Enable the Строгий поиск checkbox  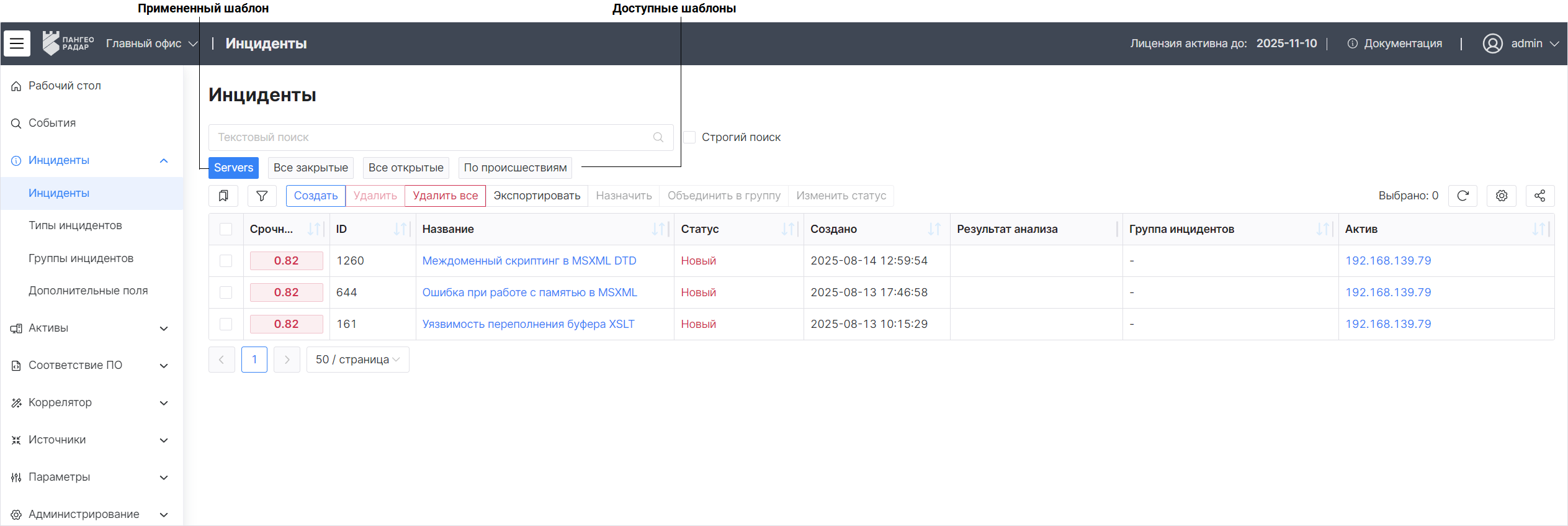[x=689, y=137]
